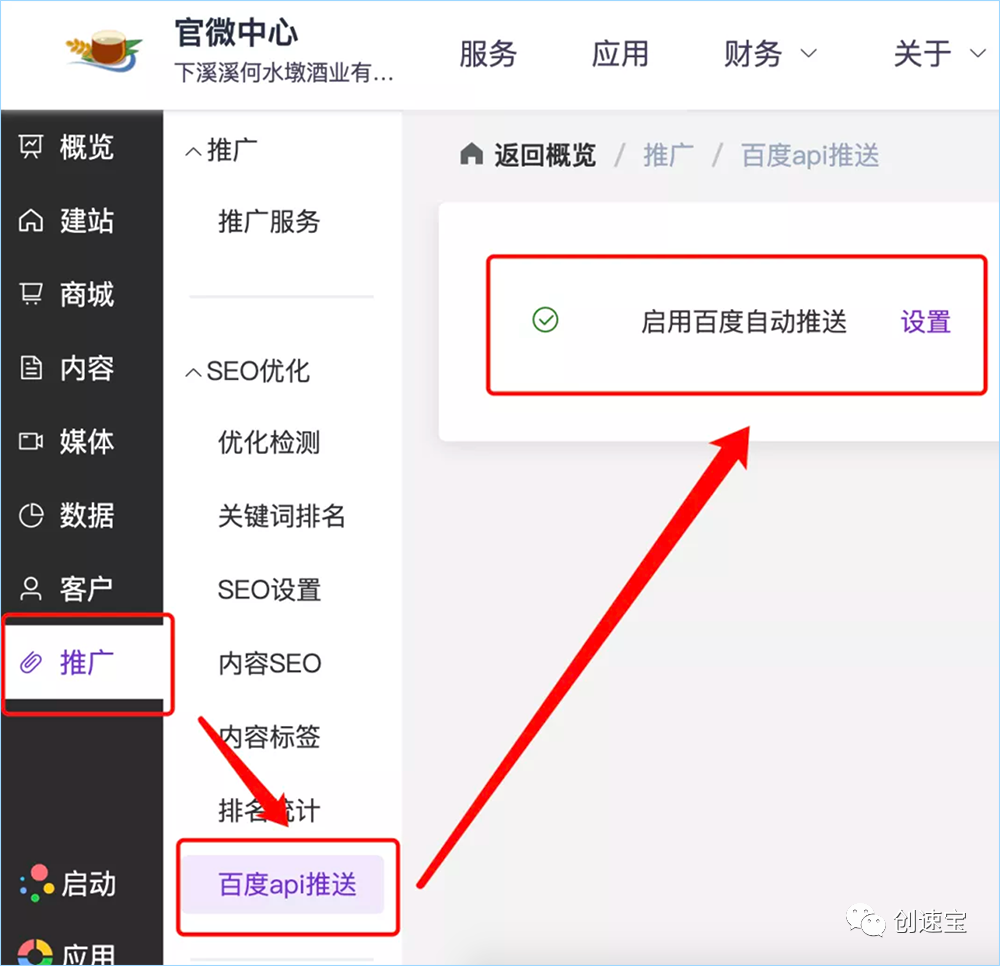Click the 商城 shopping cart icon

pos(31,294)
